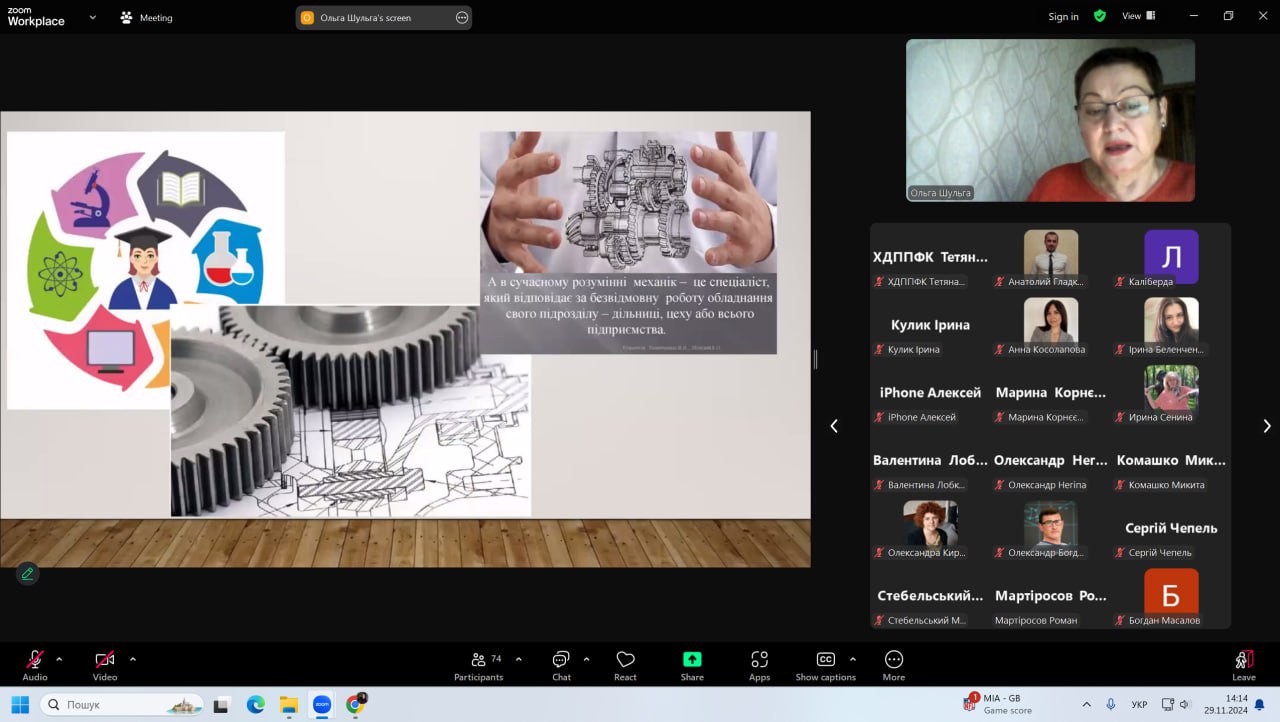Click Валентина Лобк participant tile

(930, 461)
